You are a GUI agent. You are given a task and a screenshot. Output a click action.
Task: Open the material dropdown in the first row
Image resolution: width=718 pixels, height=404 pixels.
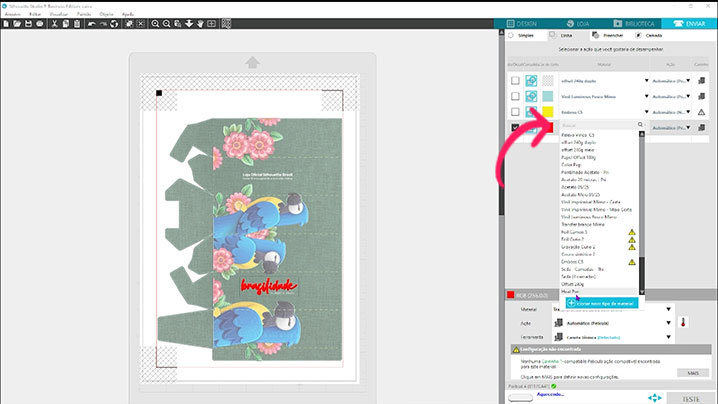[646, 81]
